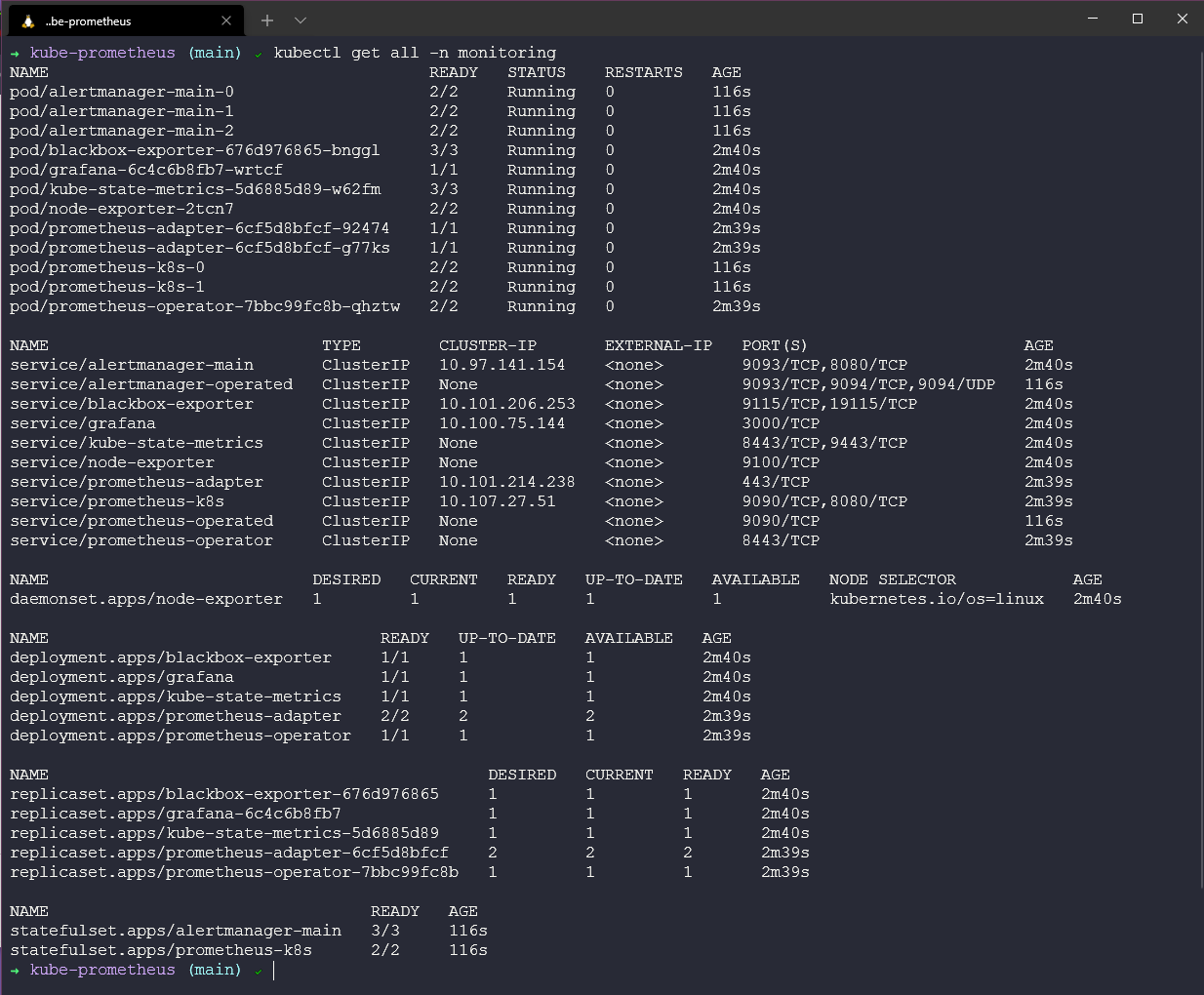Click the green check mark on the top prompt
The image size is (1204, 995).
(258, 54)
